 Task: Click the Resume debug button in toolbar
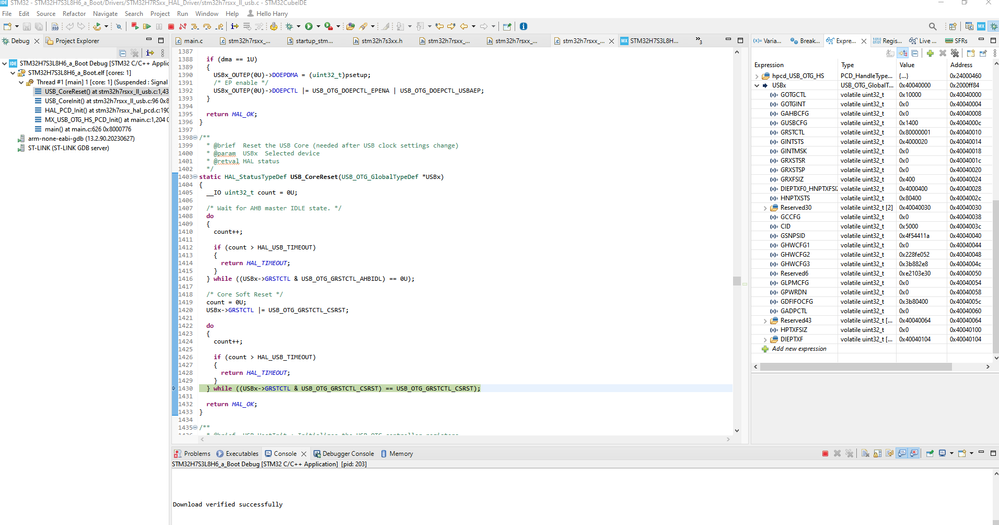coord(148,27)
